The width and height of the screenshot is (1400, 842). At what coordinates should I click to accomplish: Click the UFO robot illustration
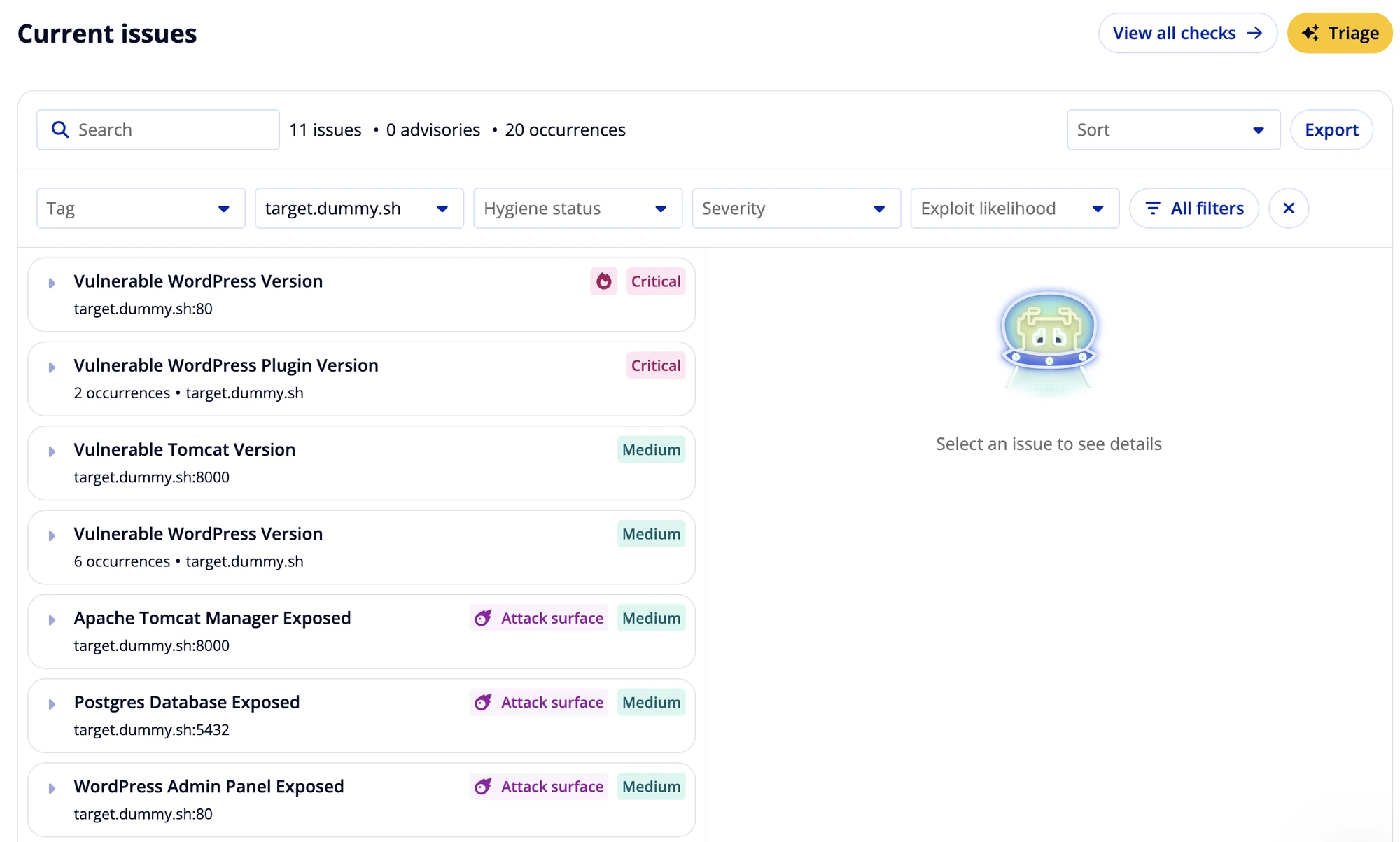tap(1049, 342)
